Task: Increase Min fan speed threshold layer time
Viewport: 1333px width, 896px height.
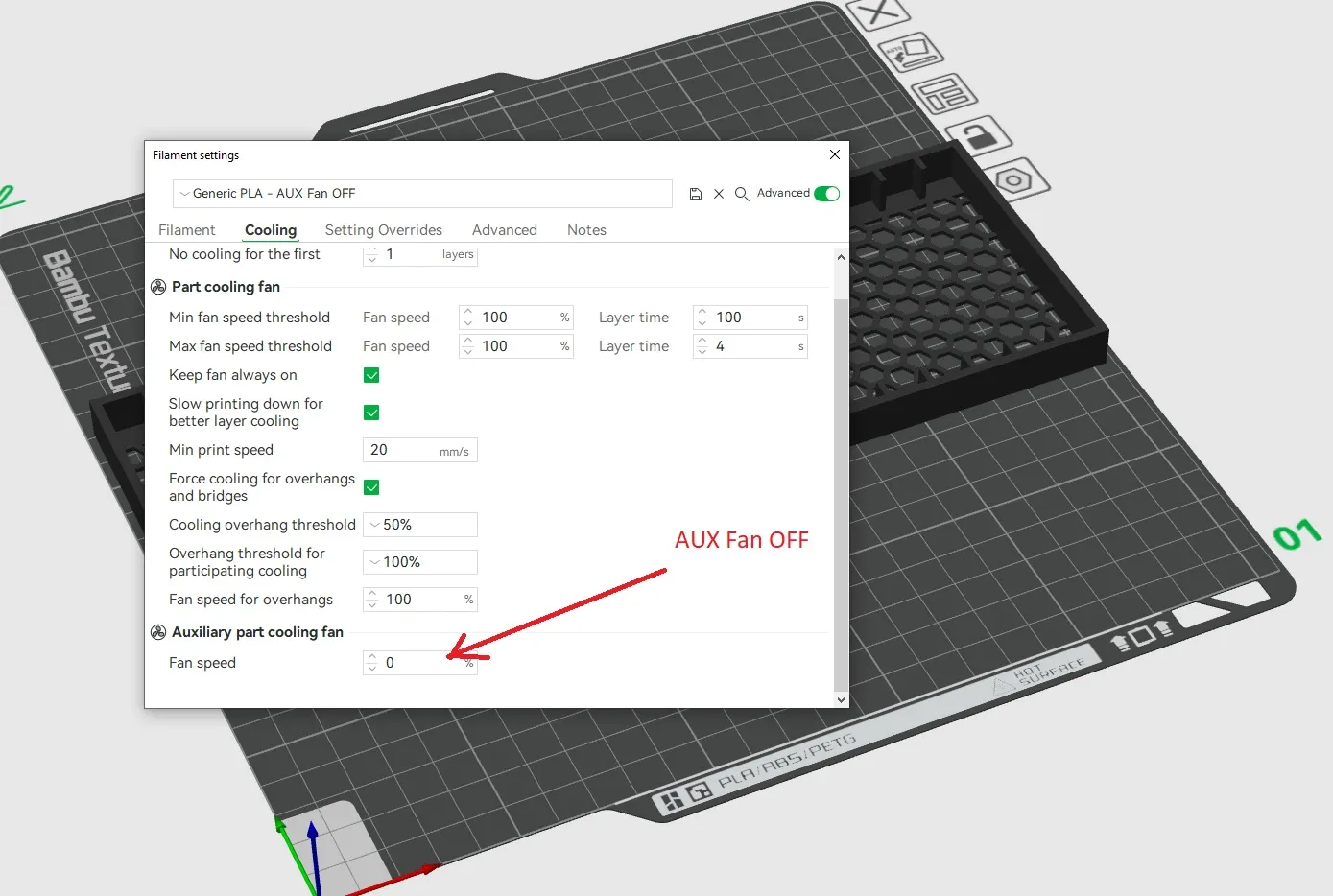Action: point(702,312)
